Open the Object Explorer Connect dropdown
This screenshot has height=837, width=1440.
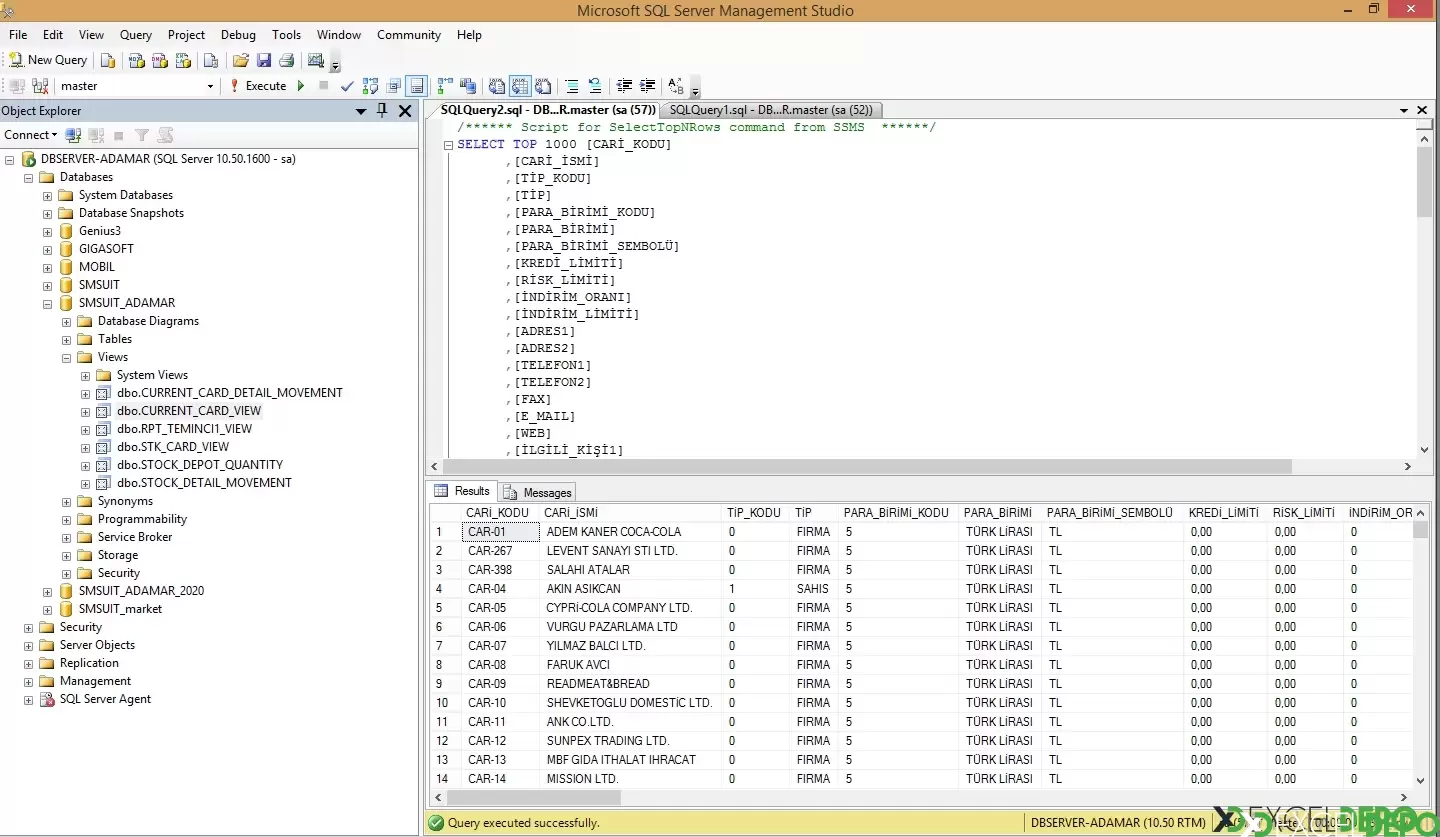[x=30, y=135]
